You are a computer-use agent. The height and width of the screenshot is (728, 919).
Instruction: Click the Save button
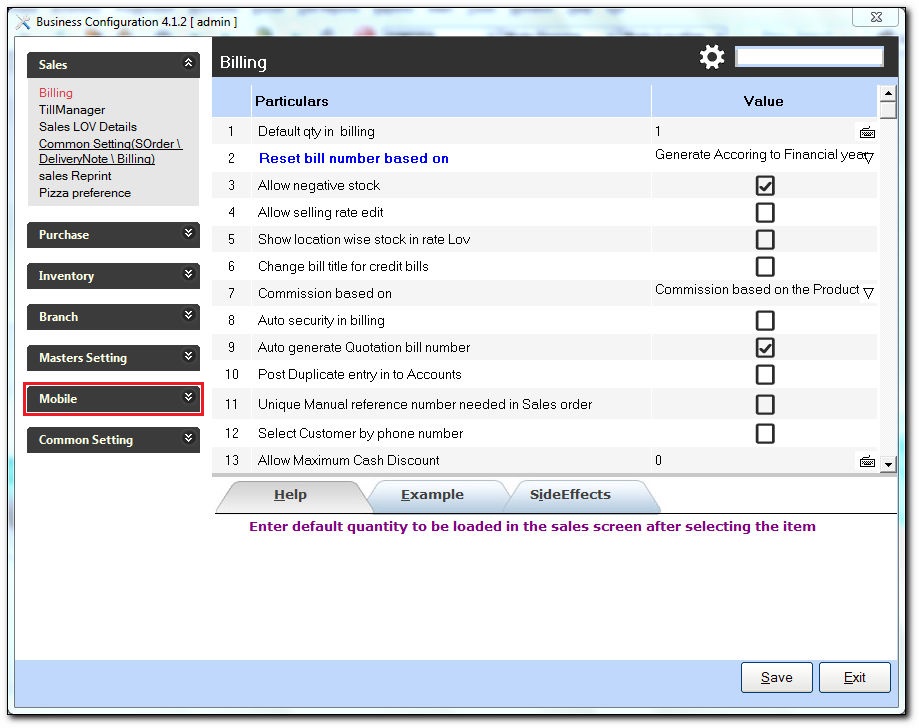(777, 678)
